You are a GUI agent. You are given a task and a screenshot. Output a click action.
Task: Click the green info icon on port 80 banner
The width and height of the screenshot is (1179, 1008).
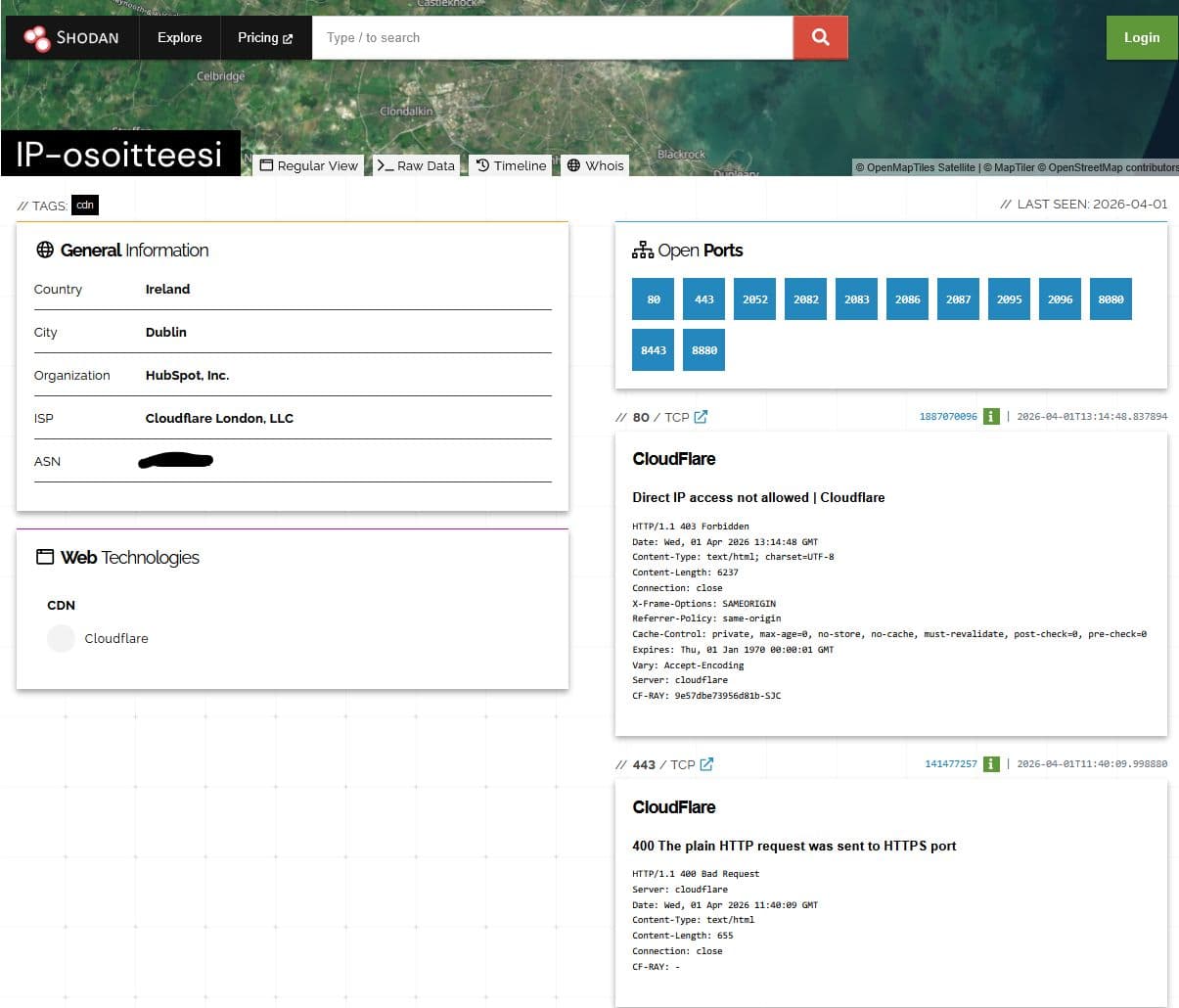pos(991,416)
